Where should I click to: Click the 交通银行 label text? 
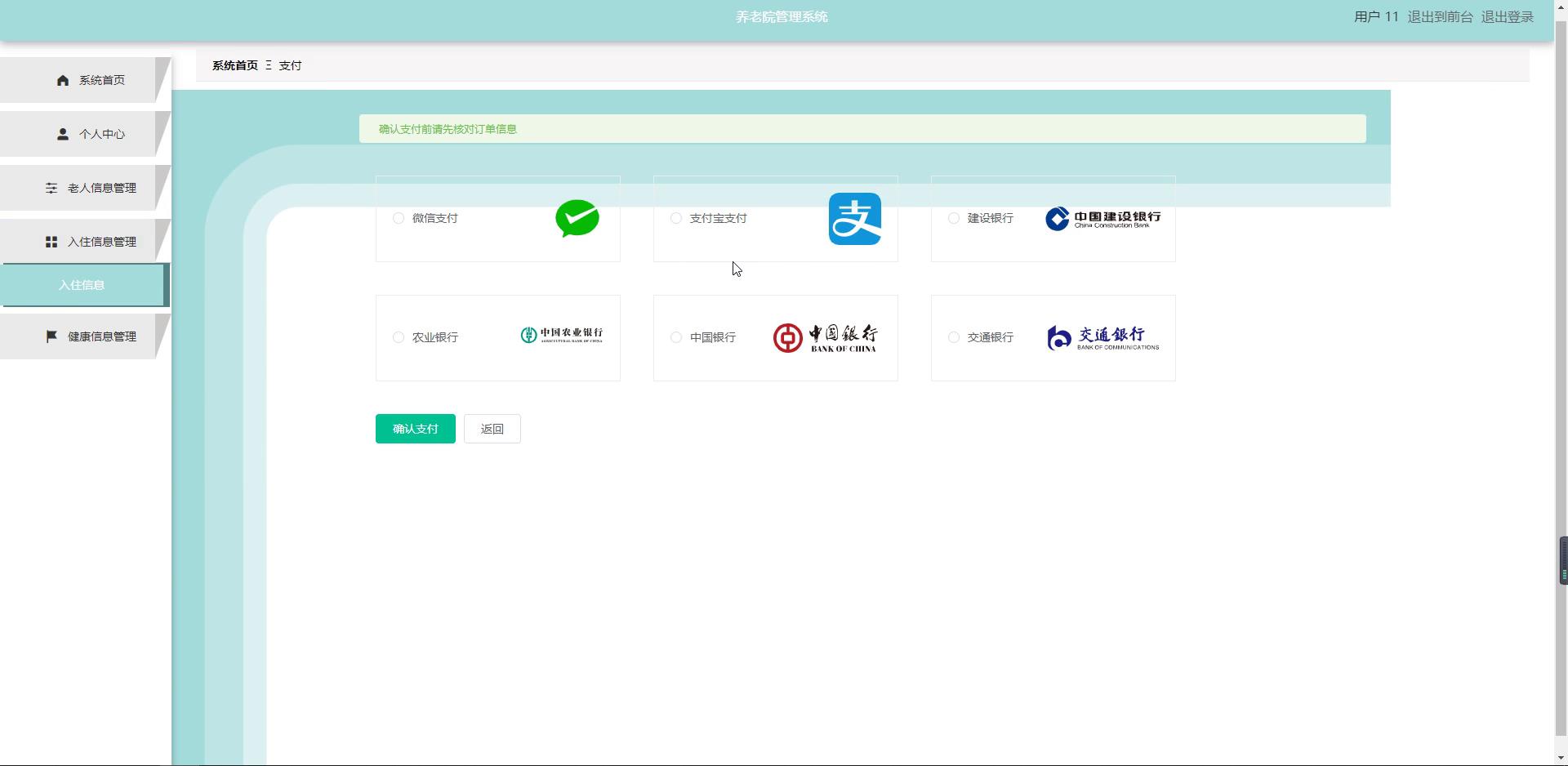pyautogui.click(x=990, y=337)
